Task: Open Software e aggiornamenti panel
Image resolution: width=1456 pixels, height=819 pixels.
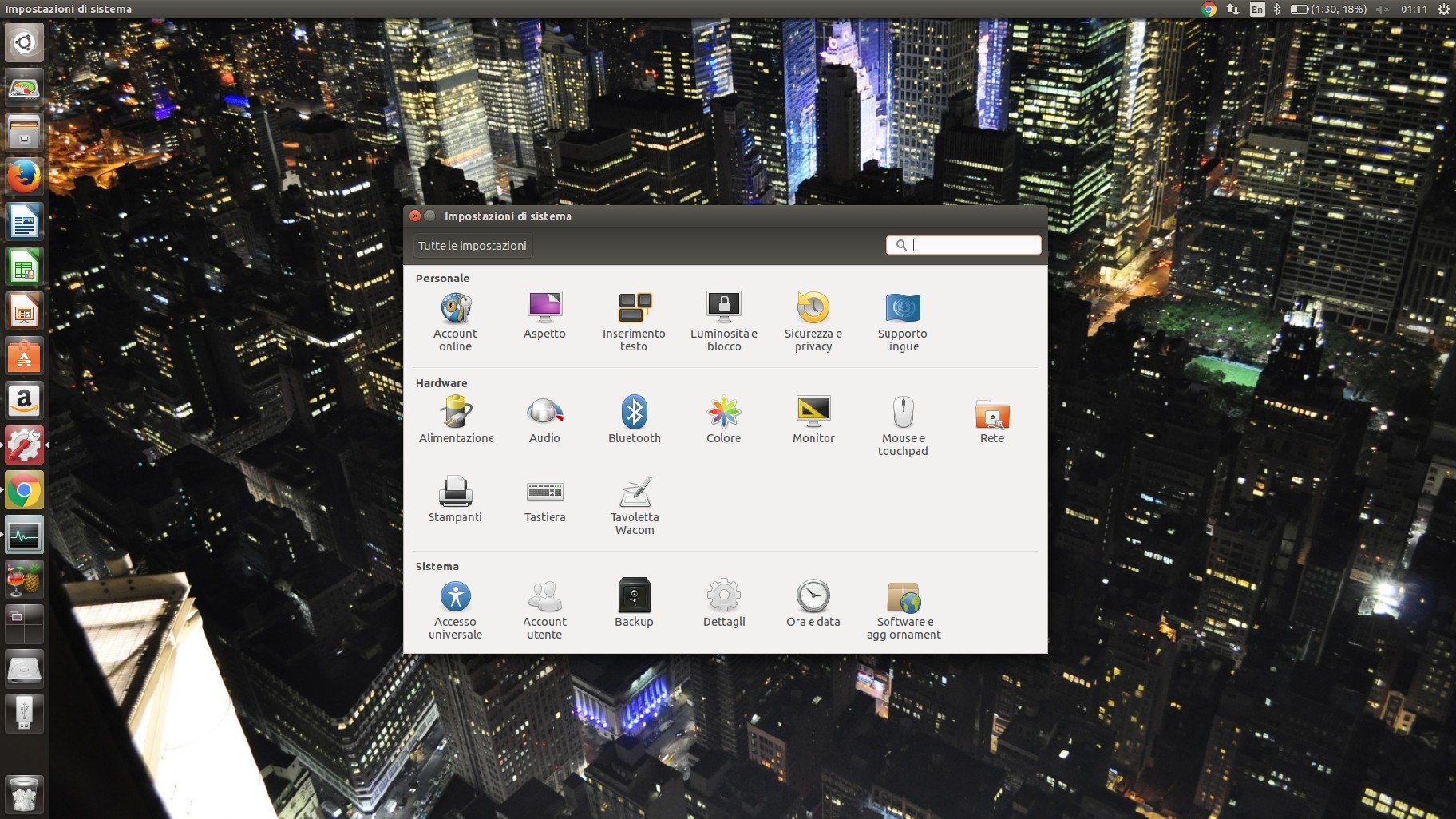Action: (903, 609)
